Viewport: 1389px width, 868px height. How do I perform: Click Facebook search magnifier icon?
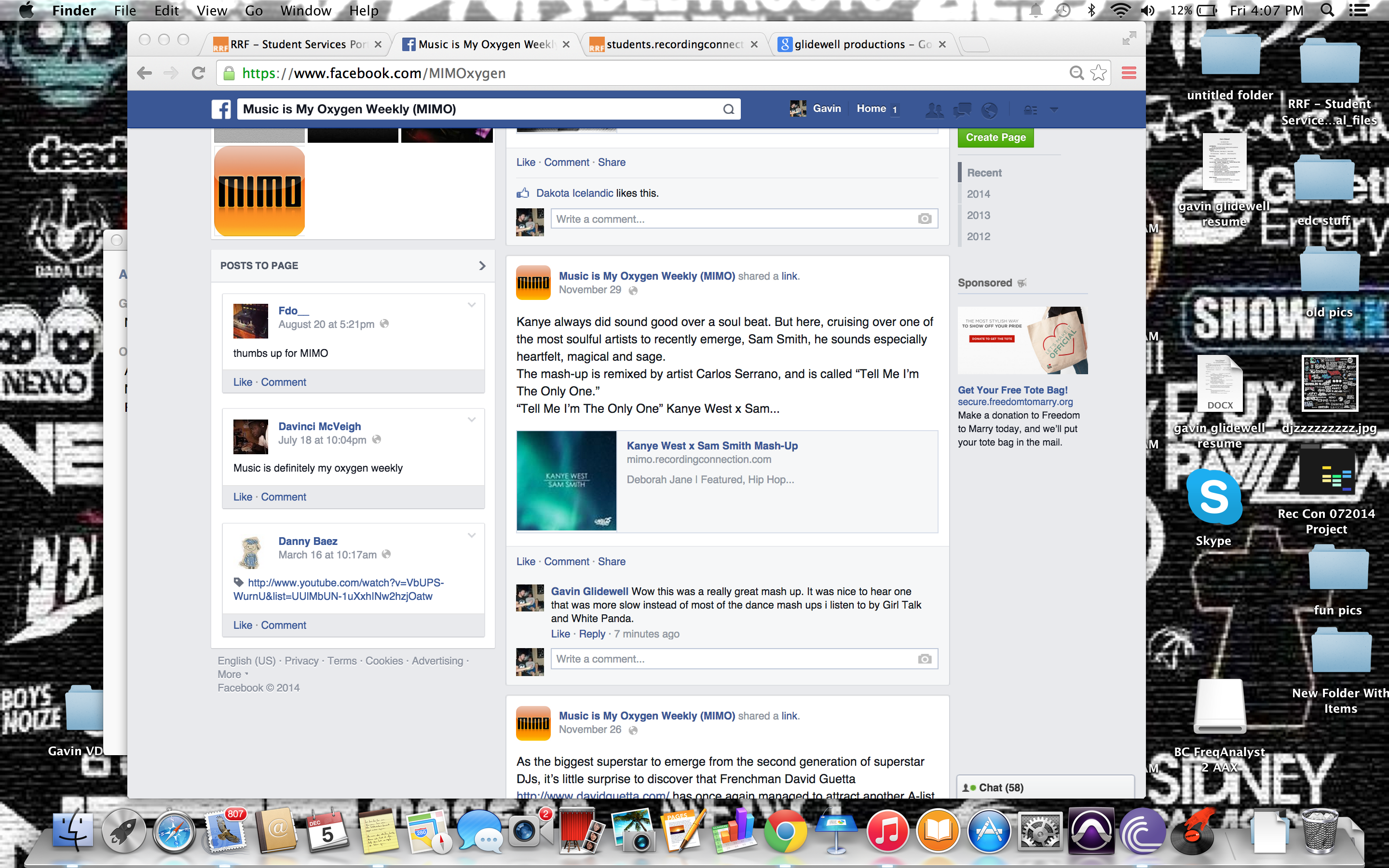click(x=728, y=109)
